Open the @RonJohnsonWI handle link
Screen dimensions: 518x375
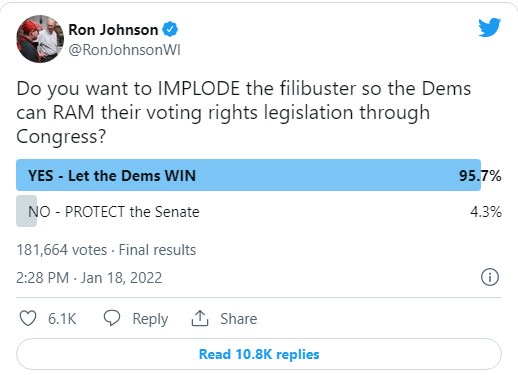(124, 50)
